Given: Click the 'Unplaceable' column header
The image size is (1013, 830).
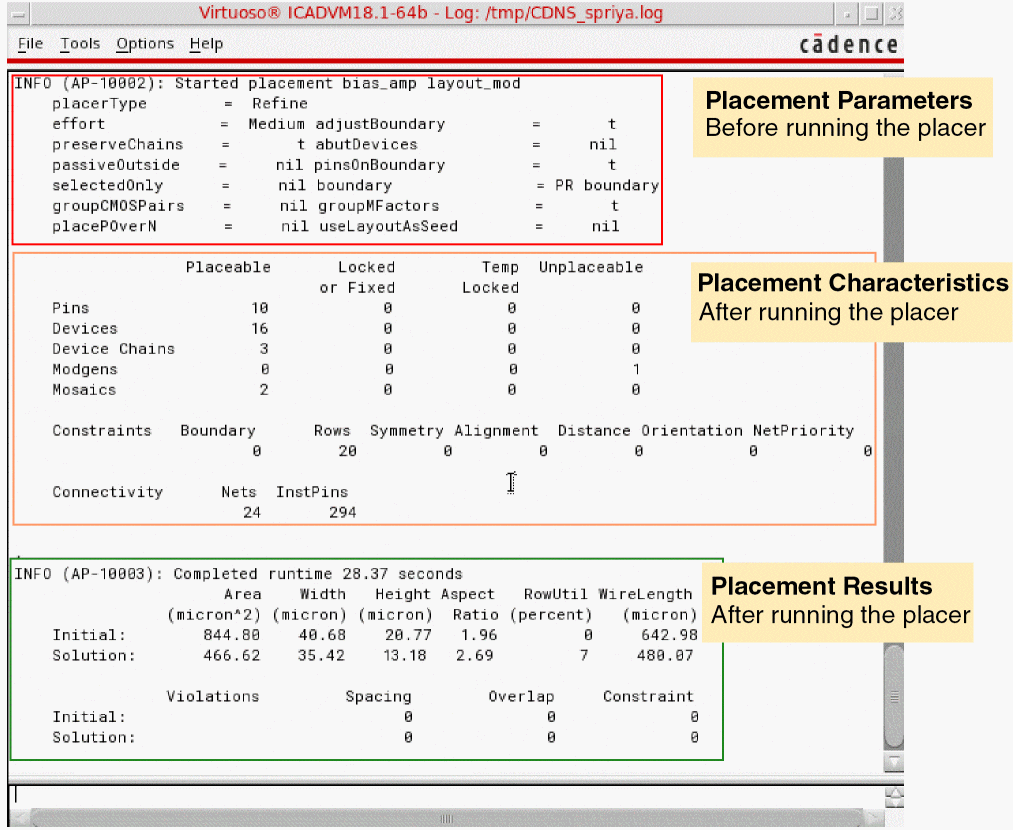Looking at the screenshot, I should point(591,267).
